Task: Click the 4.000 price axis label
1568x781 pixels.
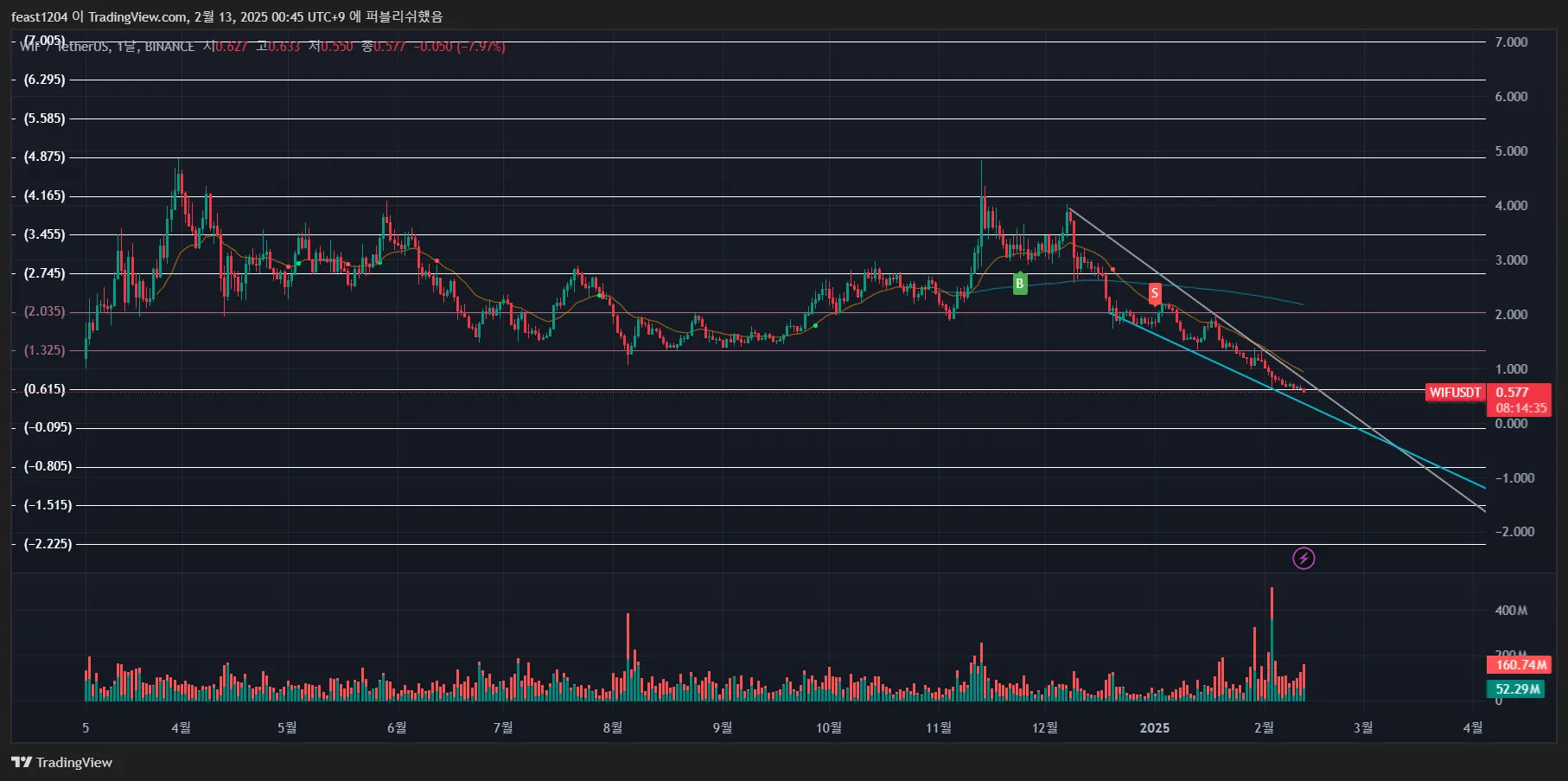Action: [1511, 206]
